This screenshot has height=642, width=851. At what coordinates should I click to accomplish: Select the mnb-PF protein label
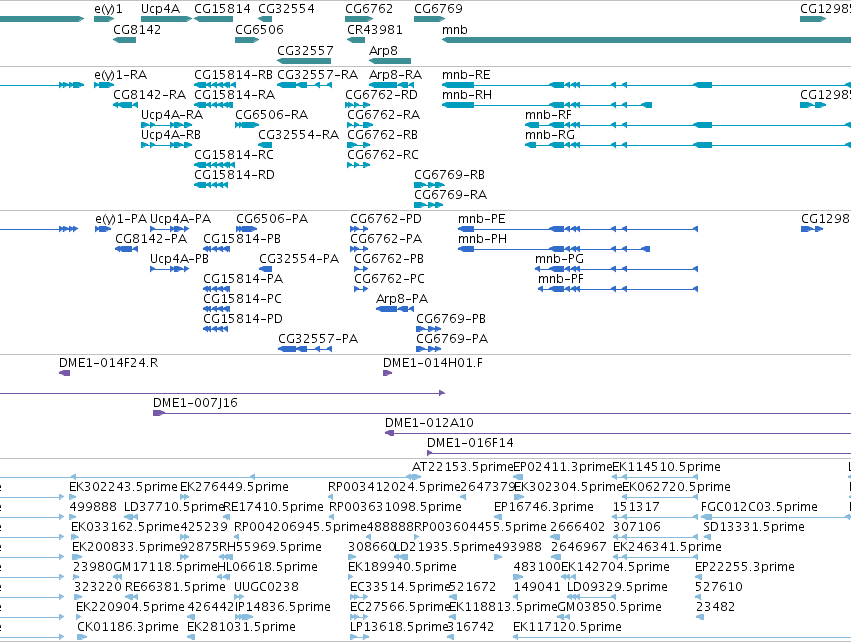tap(561, 279)
